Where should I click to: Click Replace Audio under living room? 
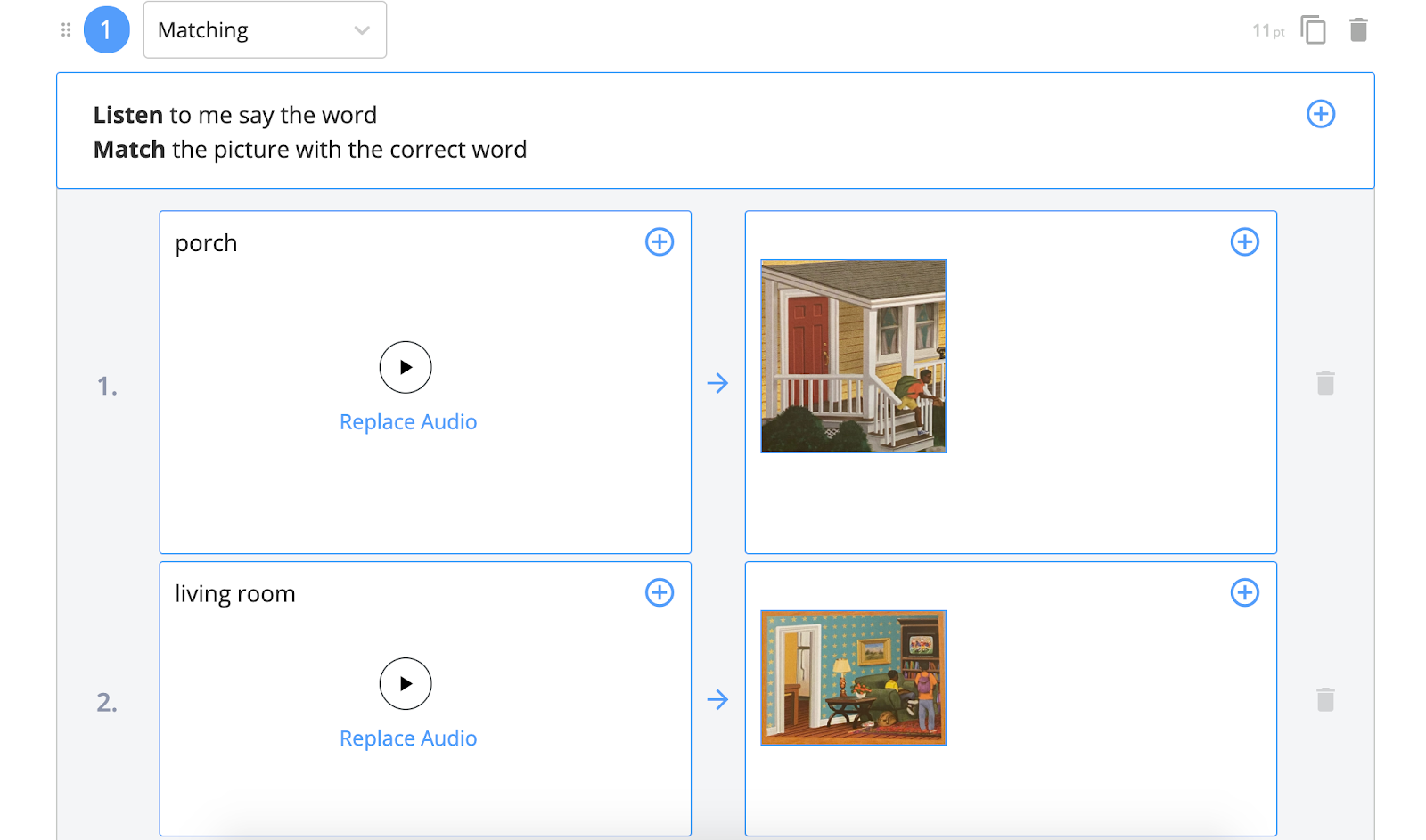point(408,738)
